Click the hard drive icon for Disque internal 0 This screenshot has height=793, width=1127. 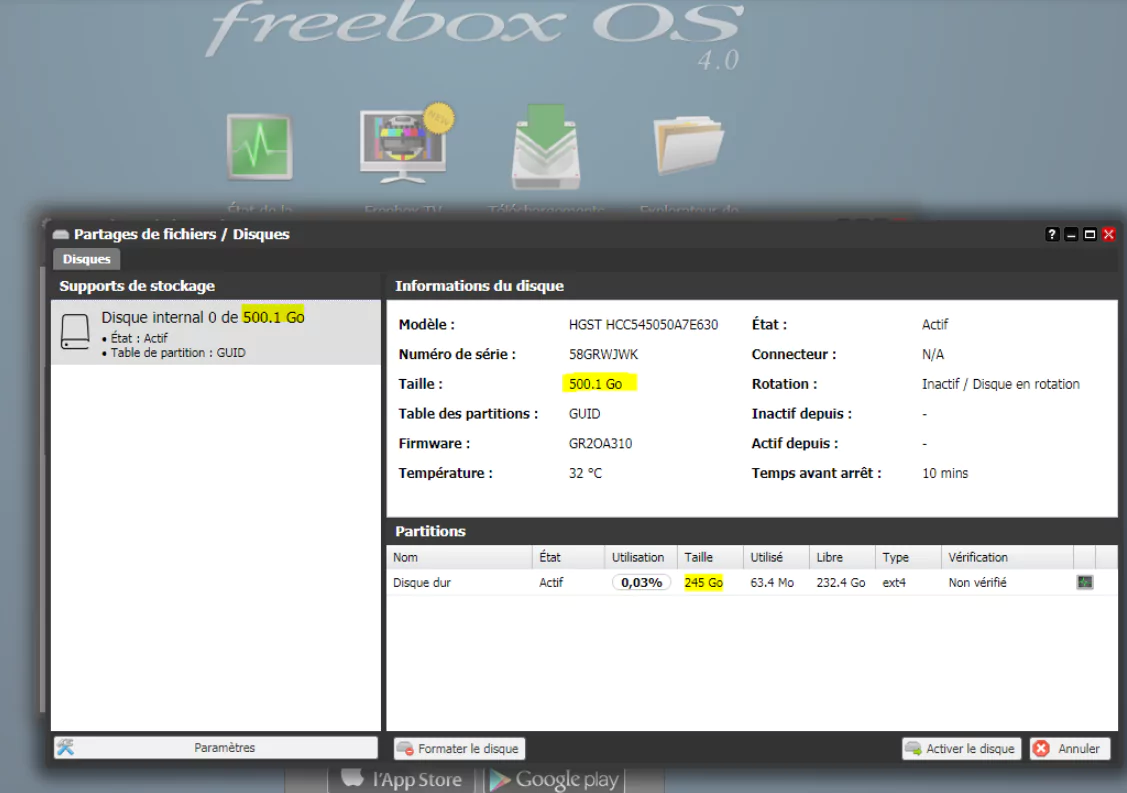(x=76, y=332)
